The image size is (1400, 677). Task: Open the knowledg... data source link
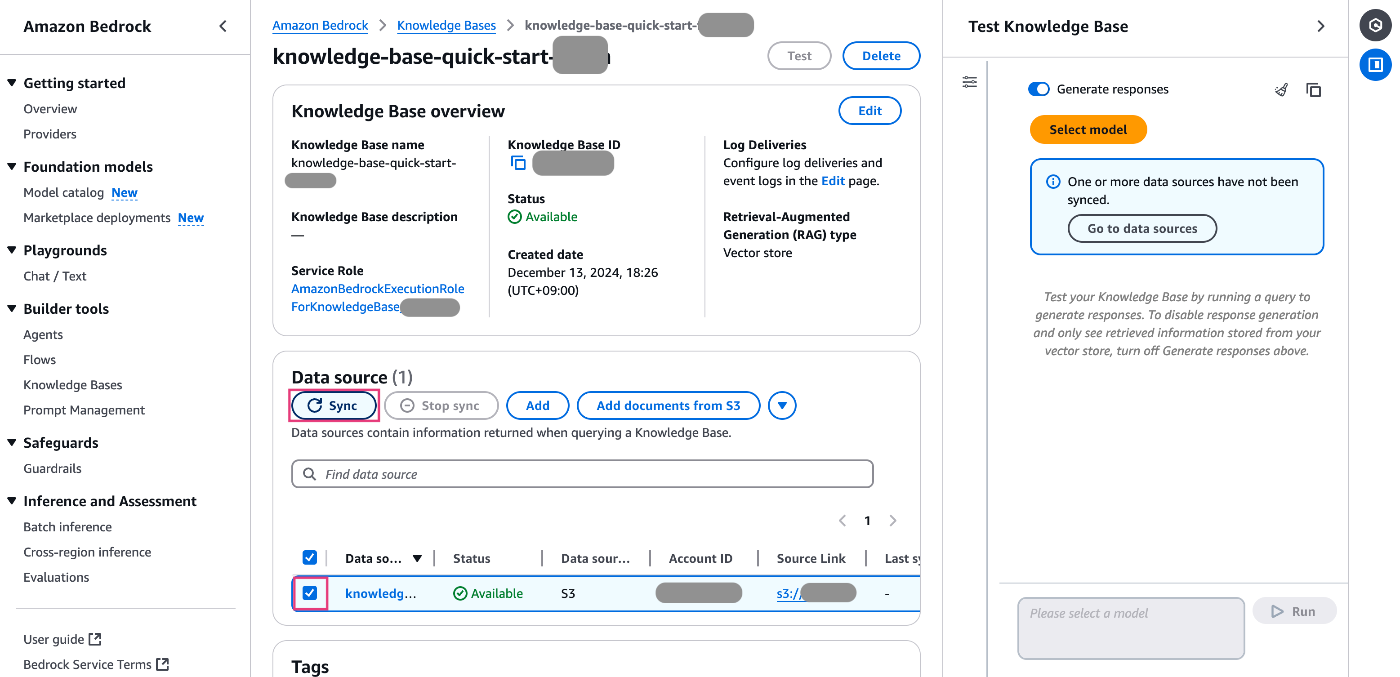[x=380, y=593]
